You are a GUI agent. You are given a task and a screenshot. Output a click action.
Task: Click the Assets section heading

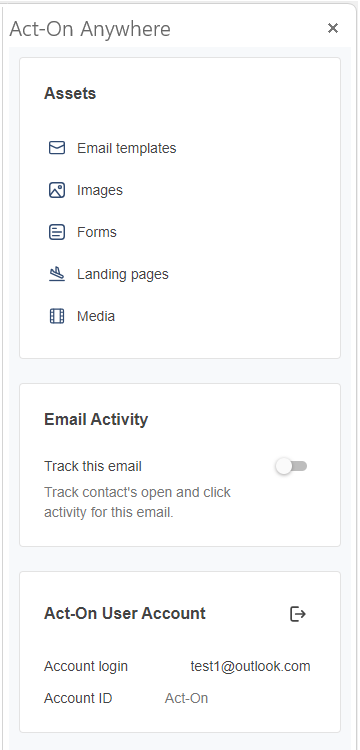70,93
